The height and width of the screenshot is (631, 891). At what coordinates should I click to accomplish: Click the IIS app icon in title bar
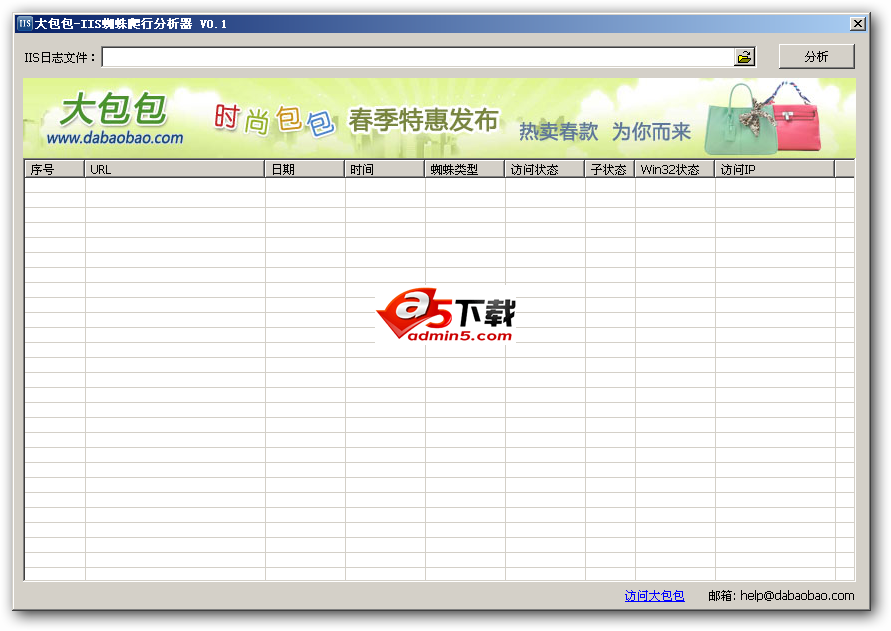point(25,23)
